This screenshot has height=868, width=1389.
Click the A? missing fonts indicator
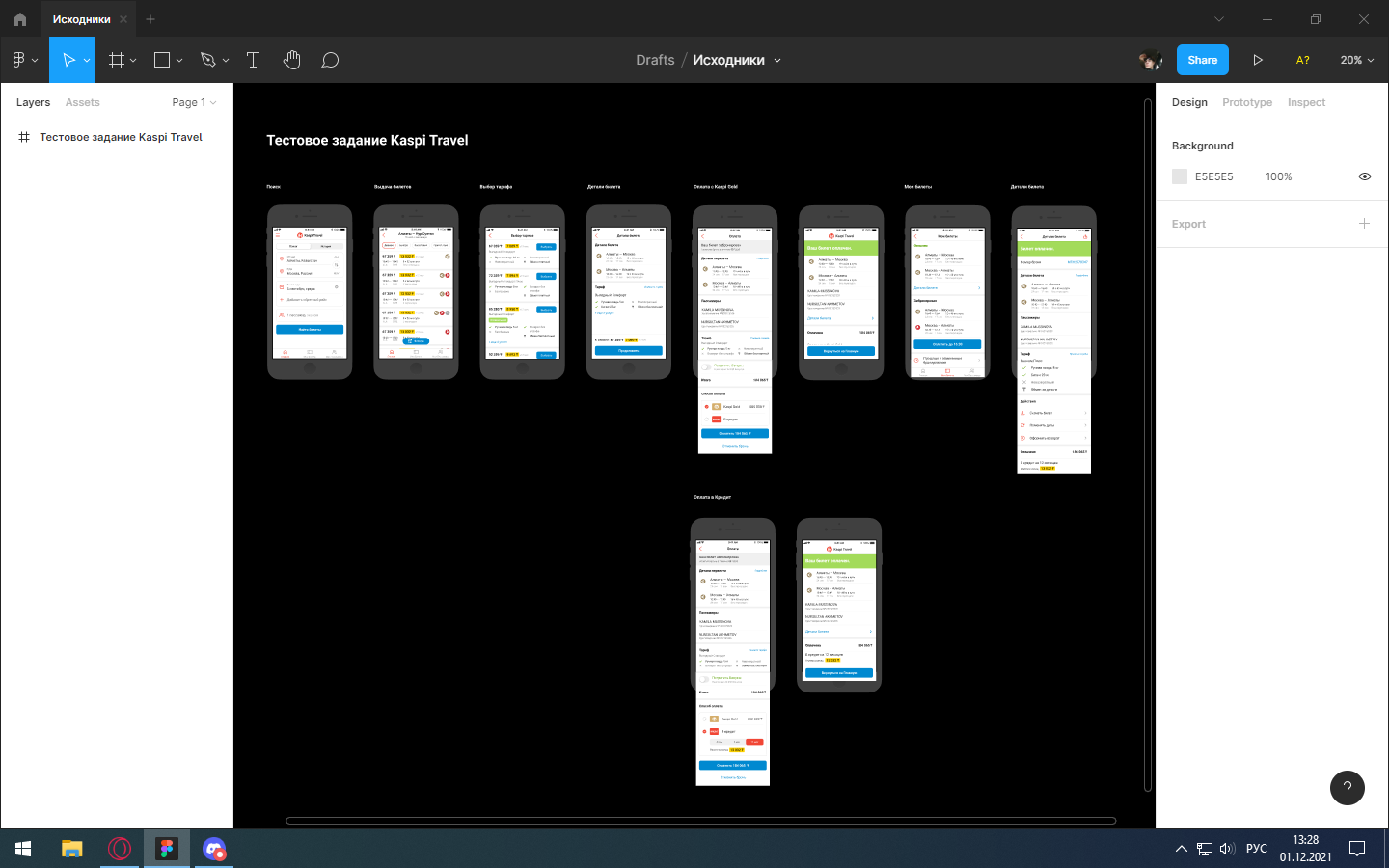(x=1303, y=60)
